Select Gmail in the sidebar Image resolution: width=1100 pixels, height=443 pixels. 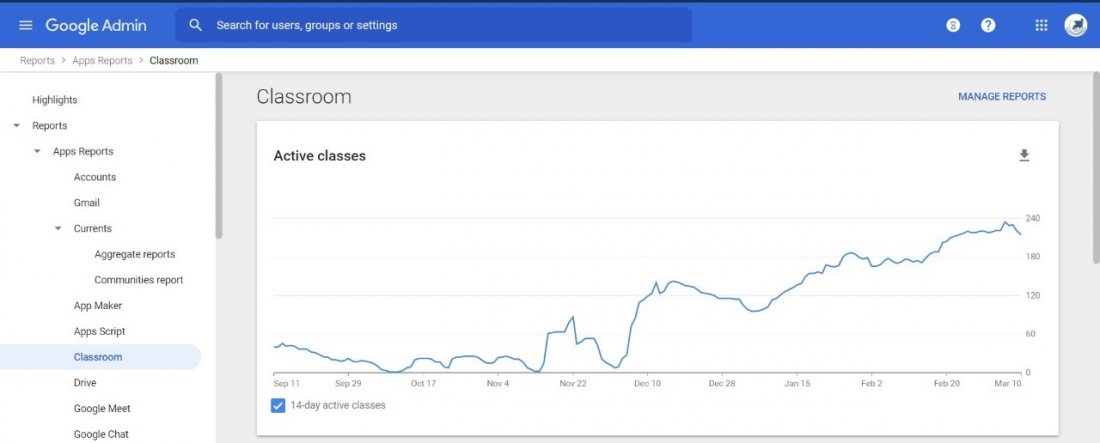87,203
